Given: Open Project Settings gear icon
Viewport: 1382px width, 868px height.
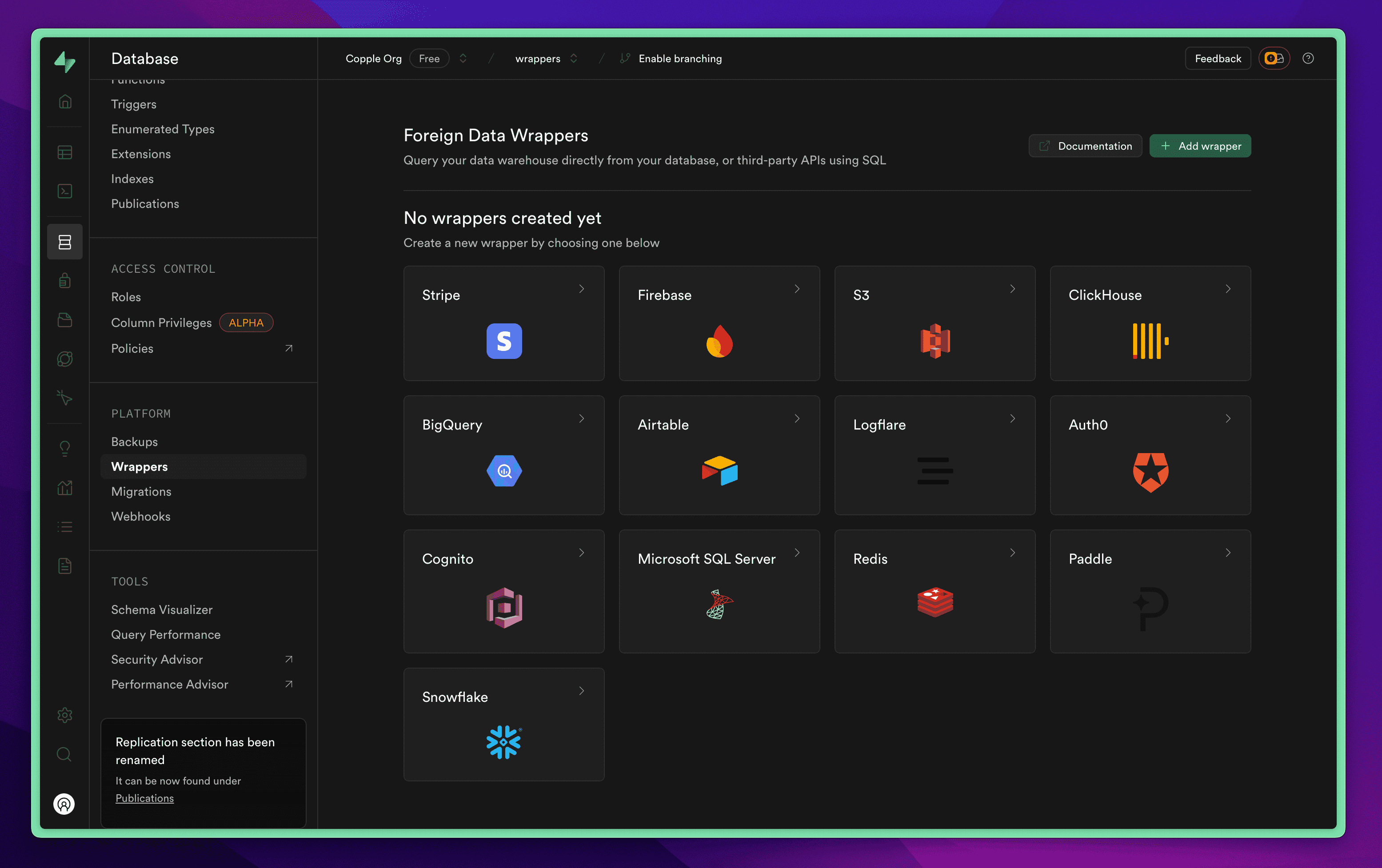Looking at the screenshot, I should (65, 715).
